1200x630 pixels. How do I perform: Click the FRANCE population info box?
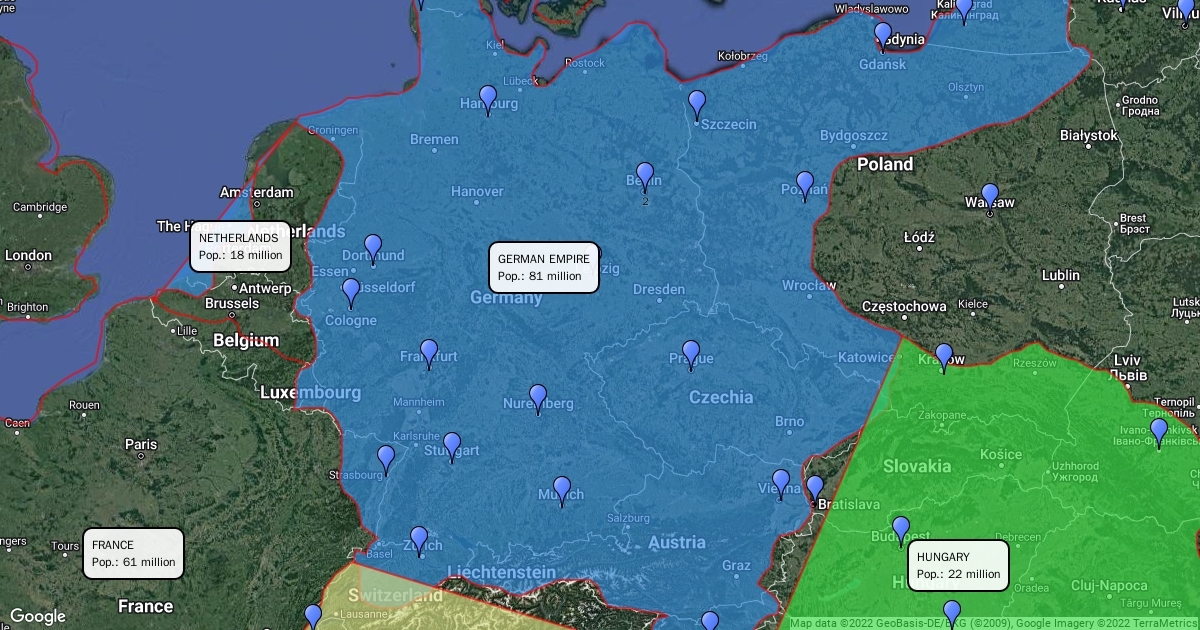point(133,553)
